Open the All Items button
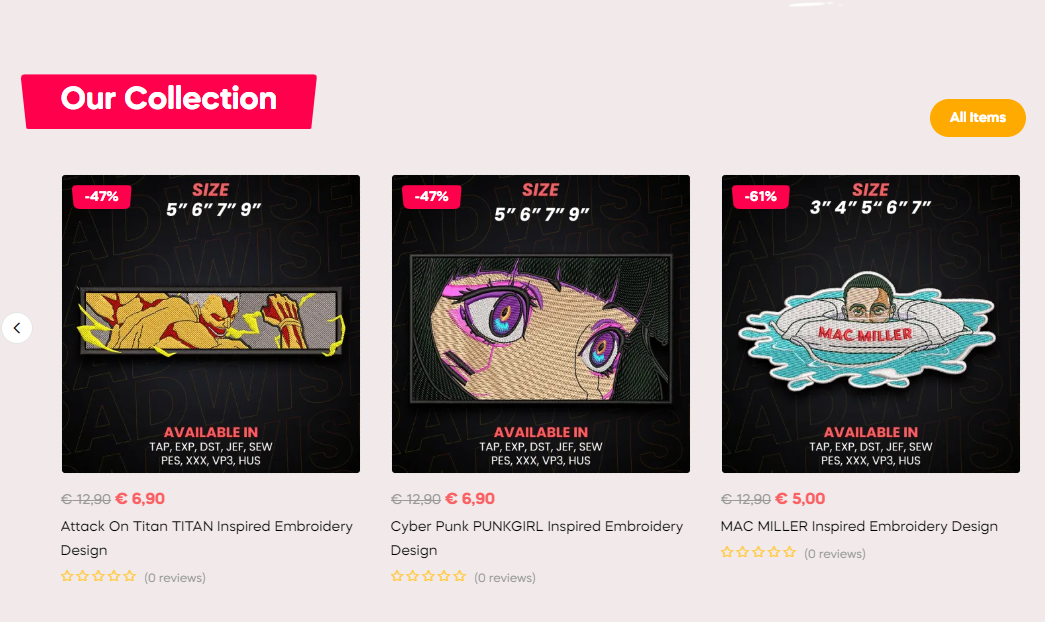This screenshot has width=1045, height=622. pos(977,118)
